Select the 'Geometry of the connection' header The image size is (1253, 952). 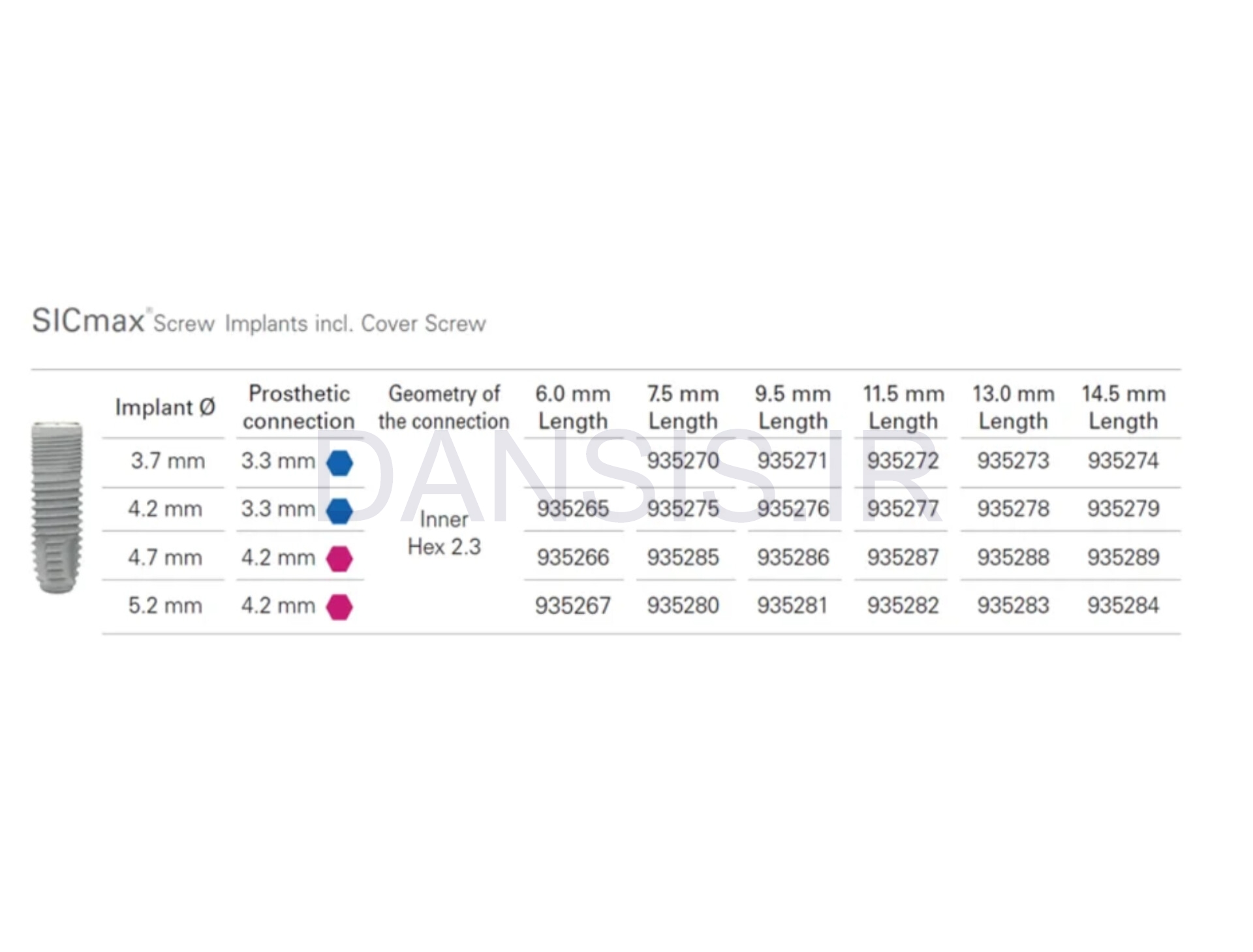coord(444,407)
